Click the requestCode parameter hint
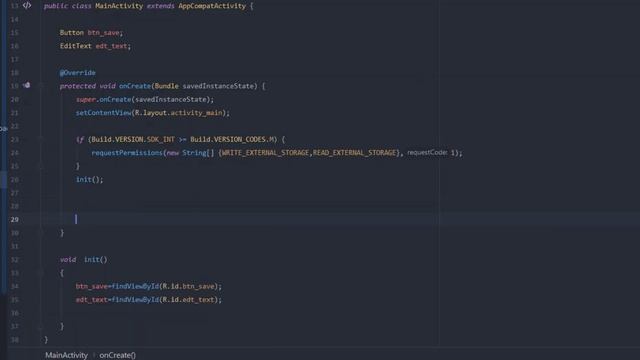The height and width of the screenshot is (360, 640). pyautogui.click(x=427, y=152)
